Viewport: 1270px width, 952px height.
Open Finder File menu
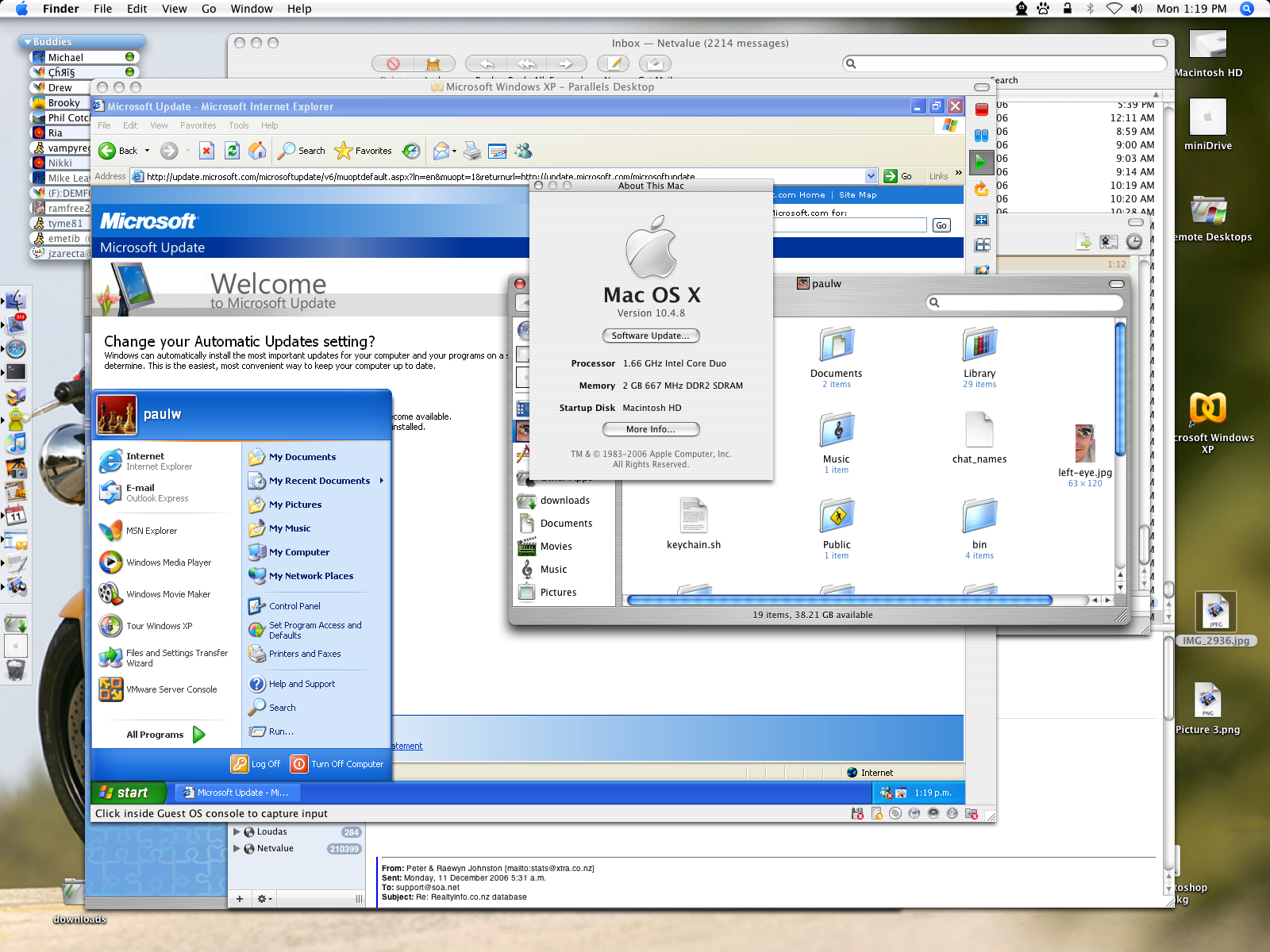(102, 9)
